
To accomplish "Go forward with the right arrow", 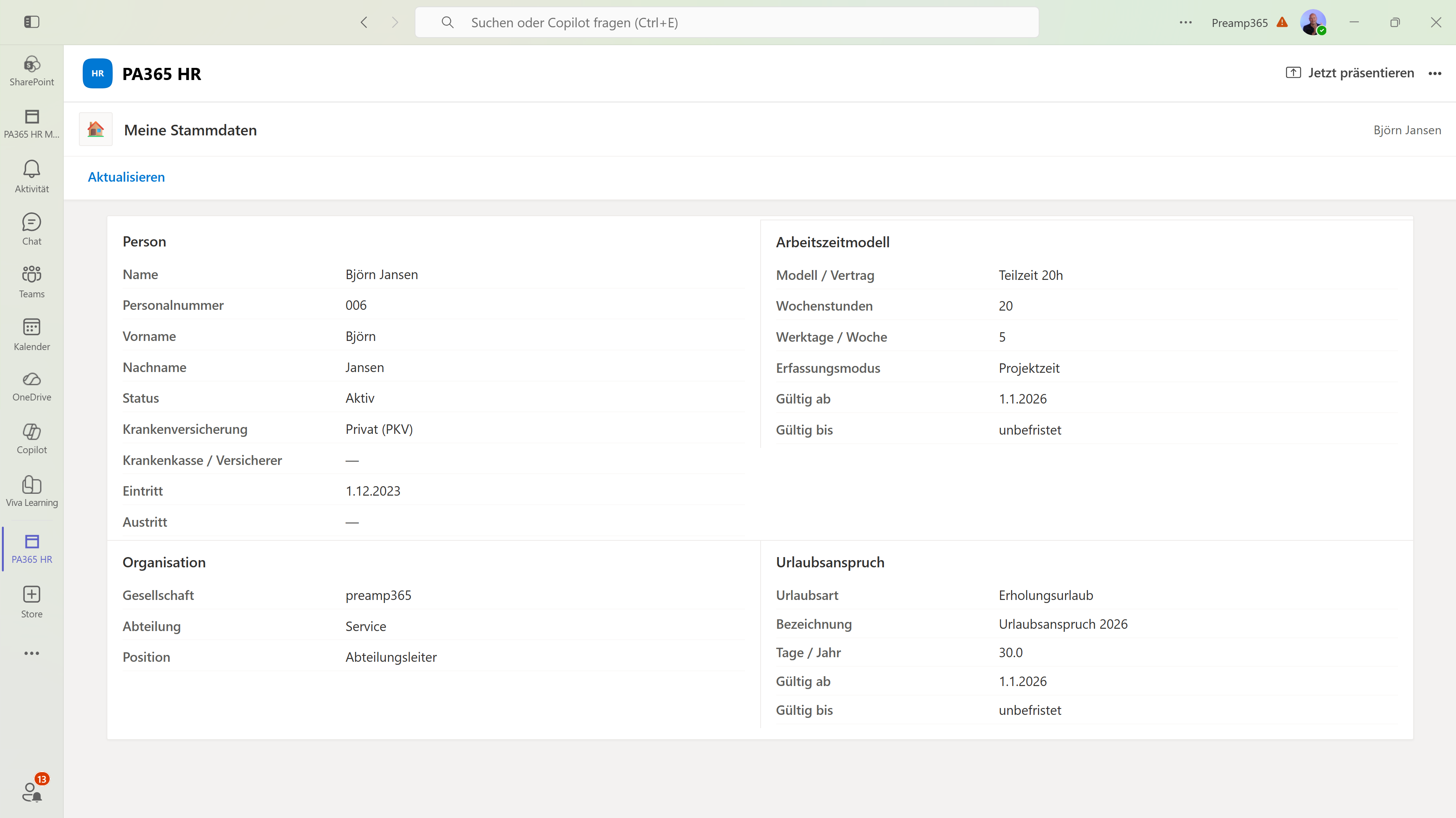I will 395,22.
